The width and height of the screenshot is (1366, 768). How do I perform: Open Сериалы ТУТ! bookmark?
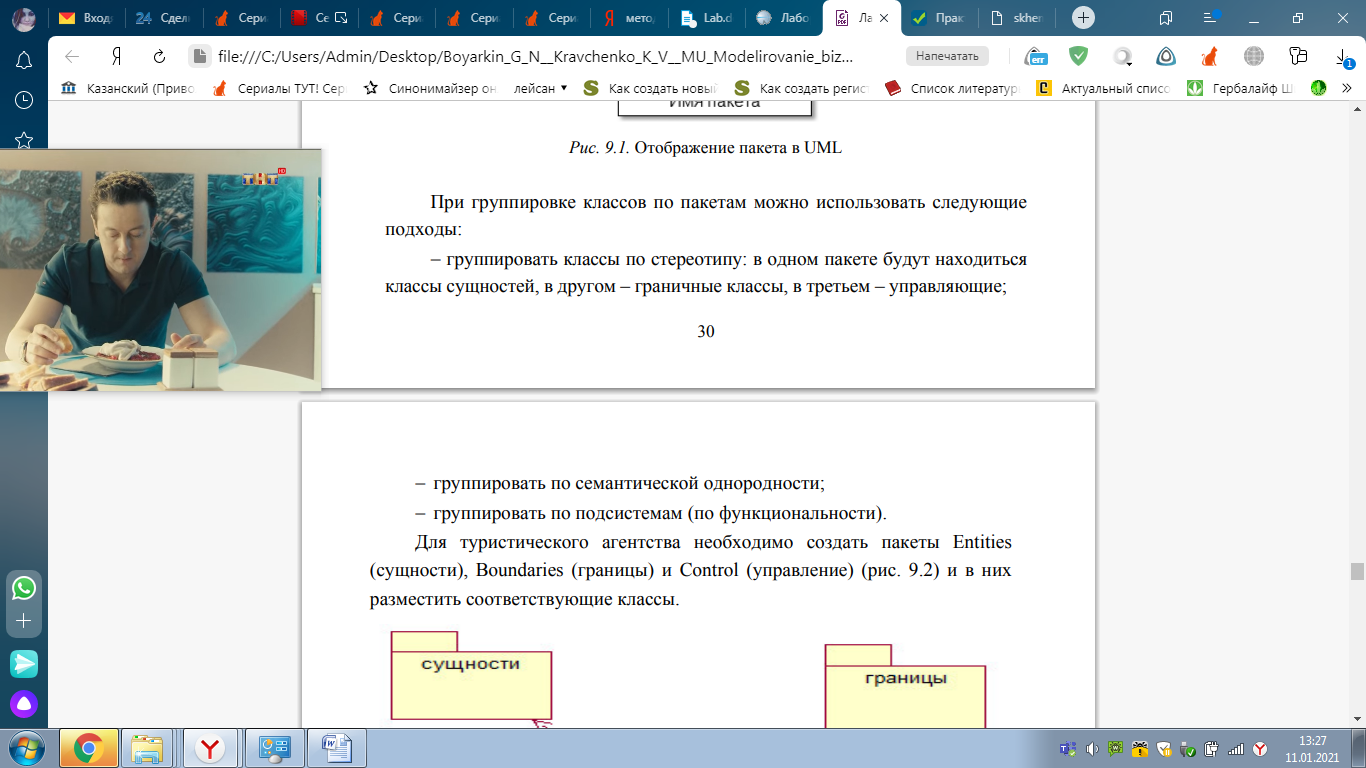278,88
